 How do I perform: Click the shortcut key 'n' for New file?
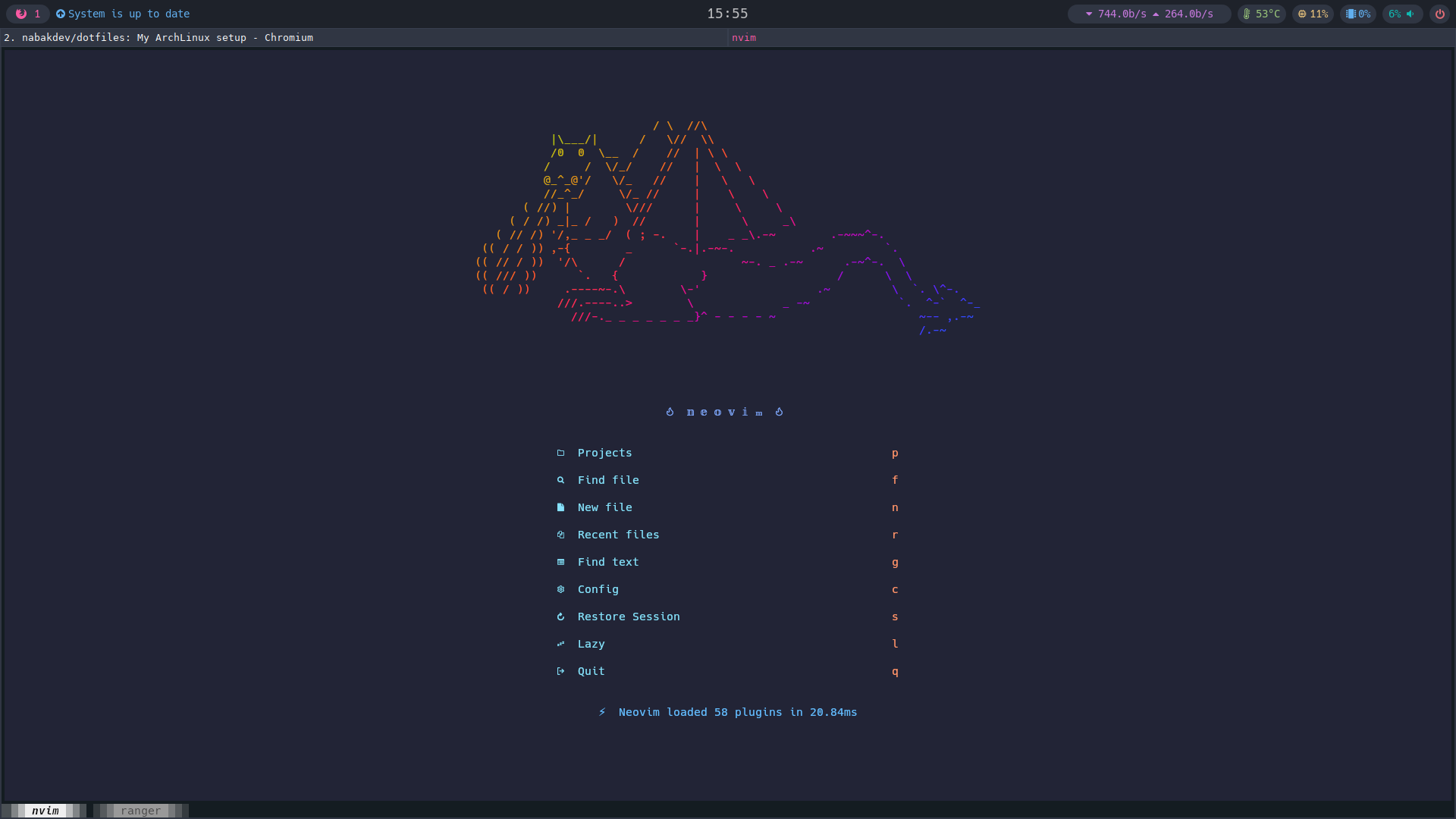click(895, 507)
